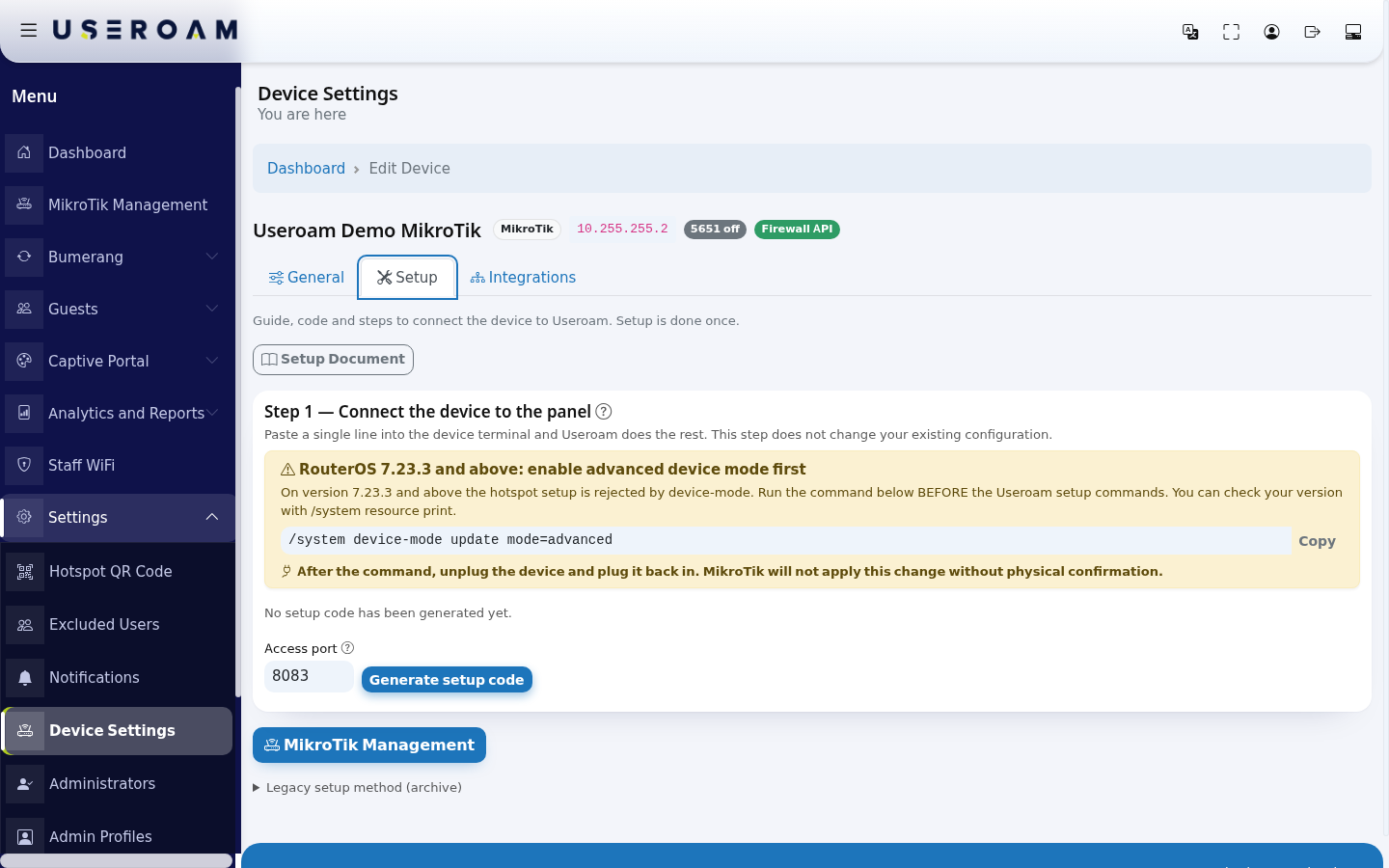Screen dimensions: 1389x868
Task: Click the Dashboard breadcrumb link
Action: (x=306, y=169)
